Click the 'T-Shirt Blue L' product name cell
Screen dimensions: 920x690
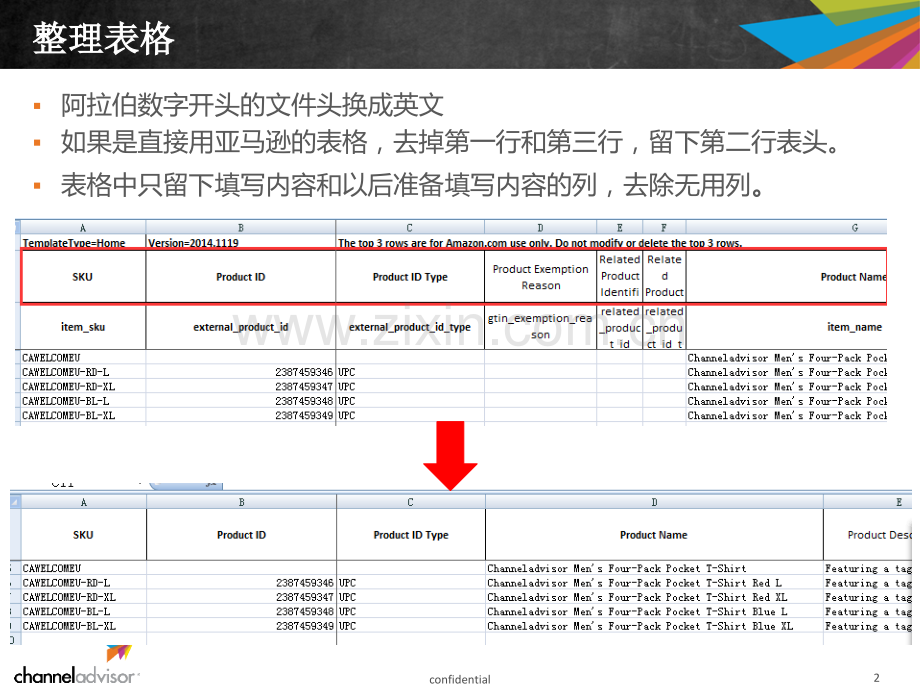pyautogui.click(x=654, y=612)
